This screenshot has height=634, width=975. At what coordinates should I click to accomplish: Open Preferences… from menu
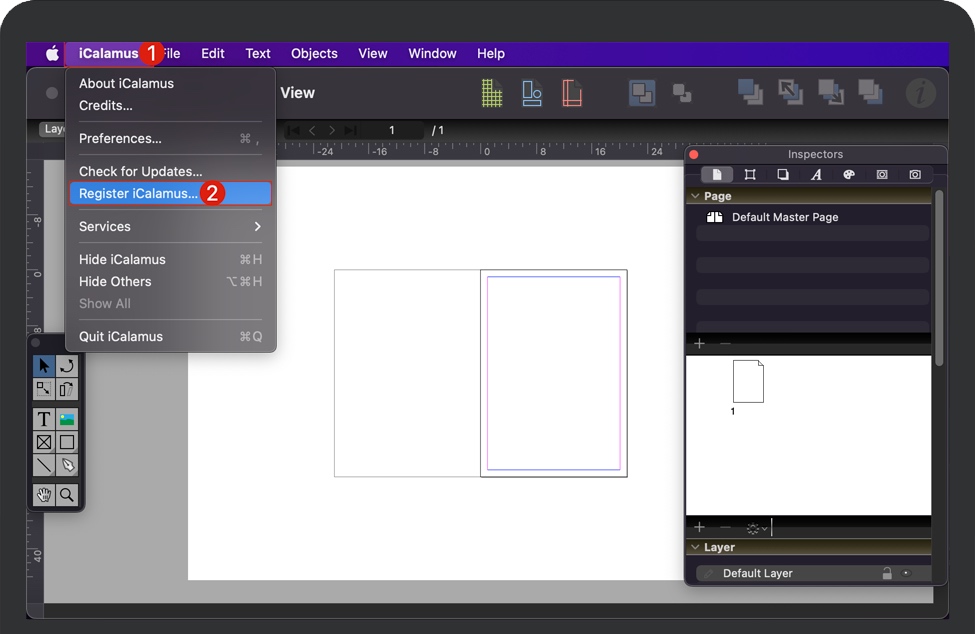coord(170,139)
